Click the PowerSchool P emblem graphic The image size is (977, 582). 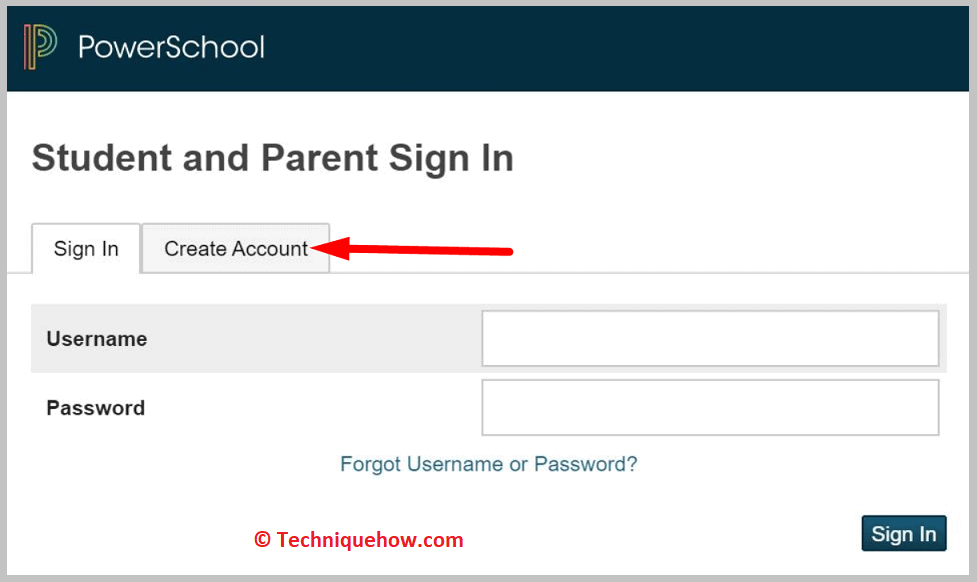(x=39, y=46)
